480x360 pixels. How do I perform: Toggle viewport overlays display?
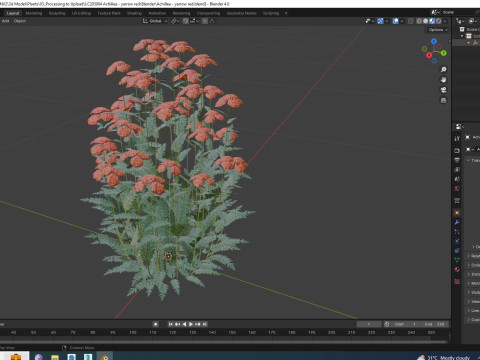pos(396,21)
